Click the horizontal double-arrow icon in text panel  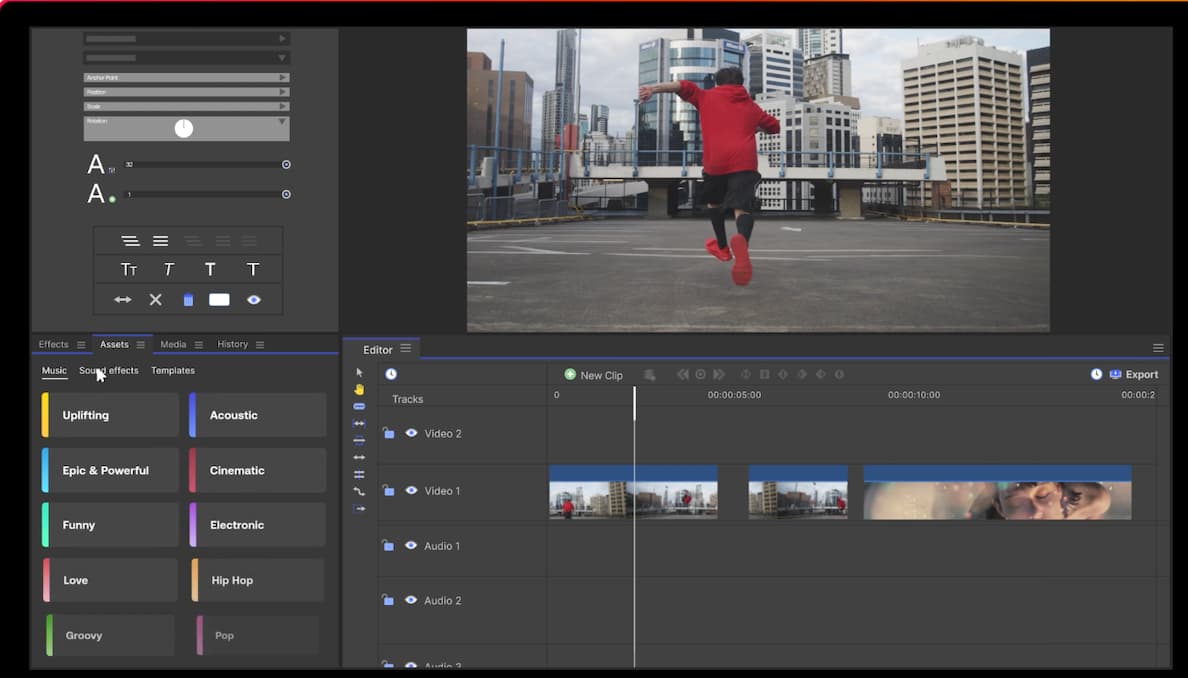(122, 300)
